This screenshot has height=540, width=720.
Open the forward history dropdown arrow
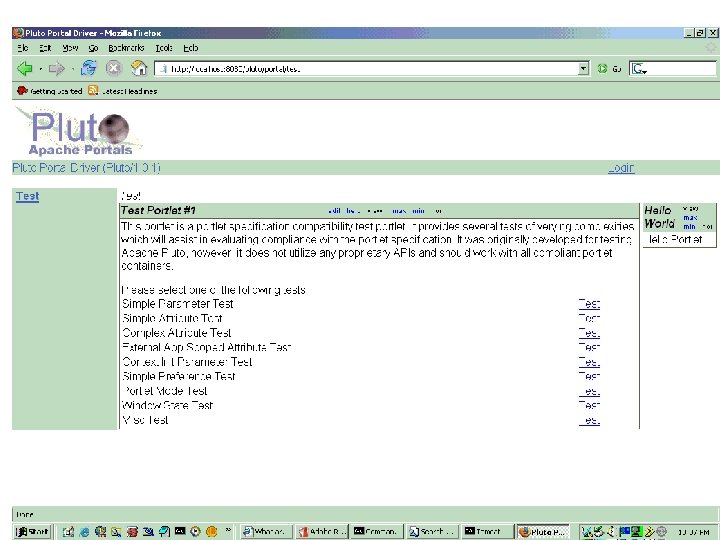[73, 69]
